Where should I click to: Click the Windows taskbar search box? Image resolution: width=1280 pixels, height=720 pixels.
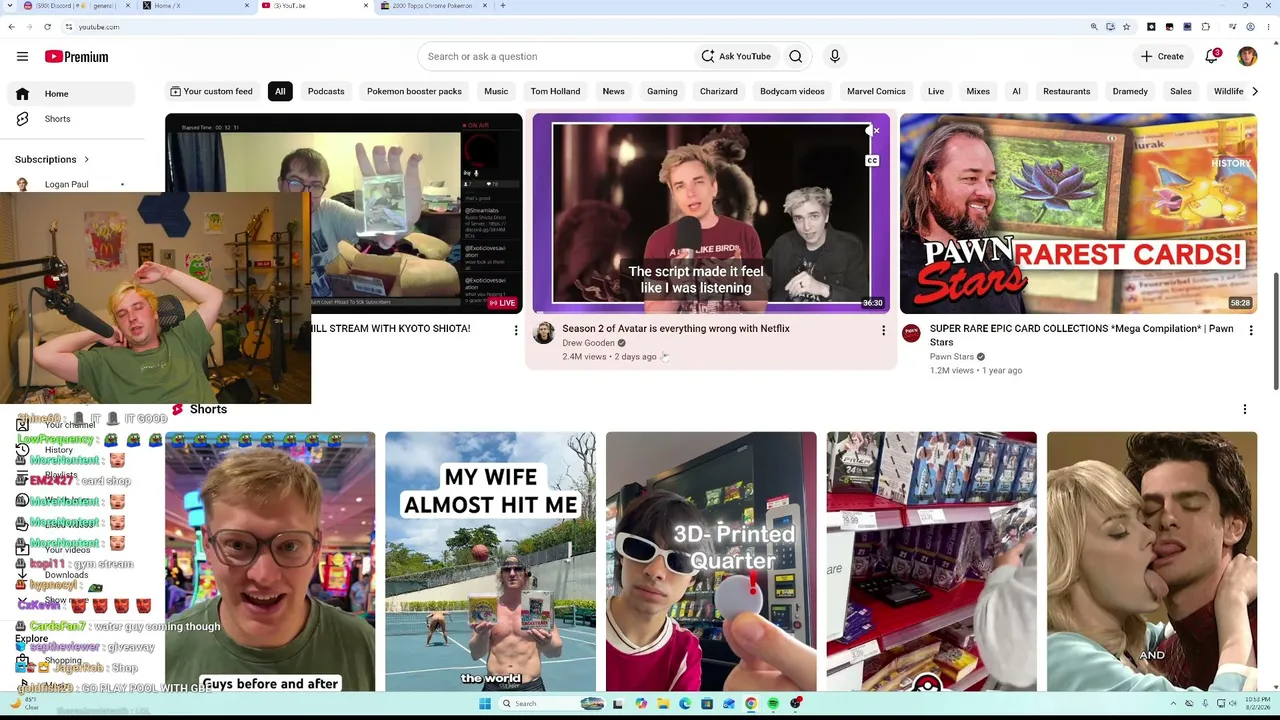pos(550,704)
